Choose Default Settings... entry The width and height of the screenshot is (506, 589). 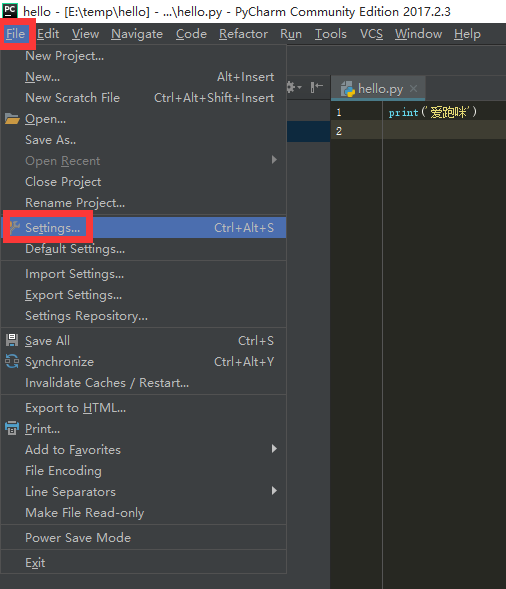(143, 249)
